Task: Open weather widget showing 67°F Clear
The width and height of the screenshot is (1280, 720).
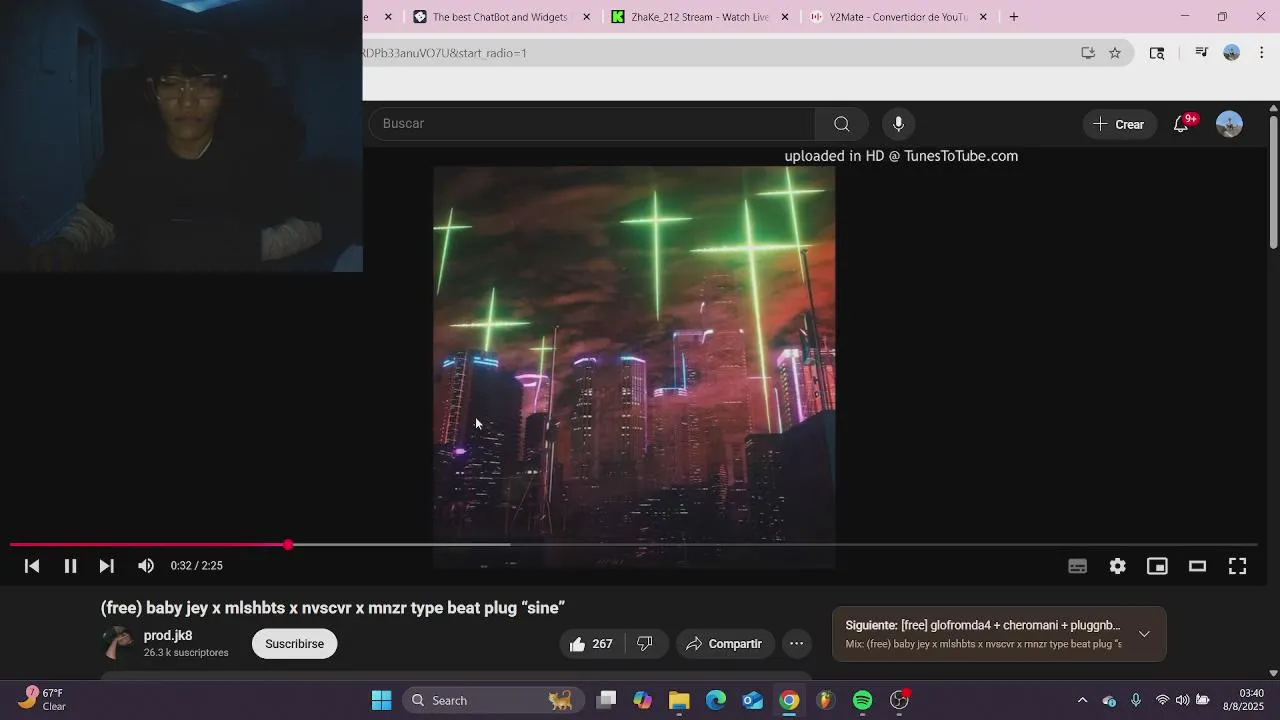Action: point(42,699)
